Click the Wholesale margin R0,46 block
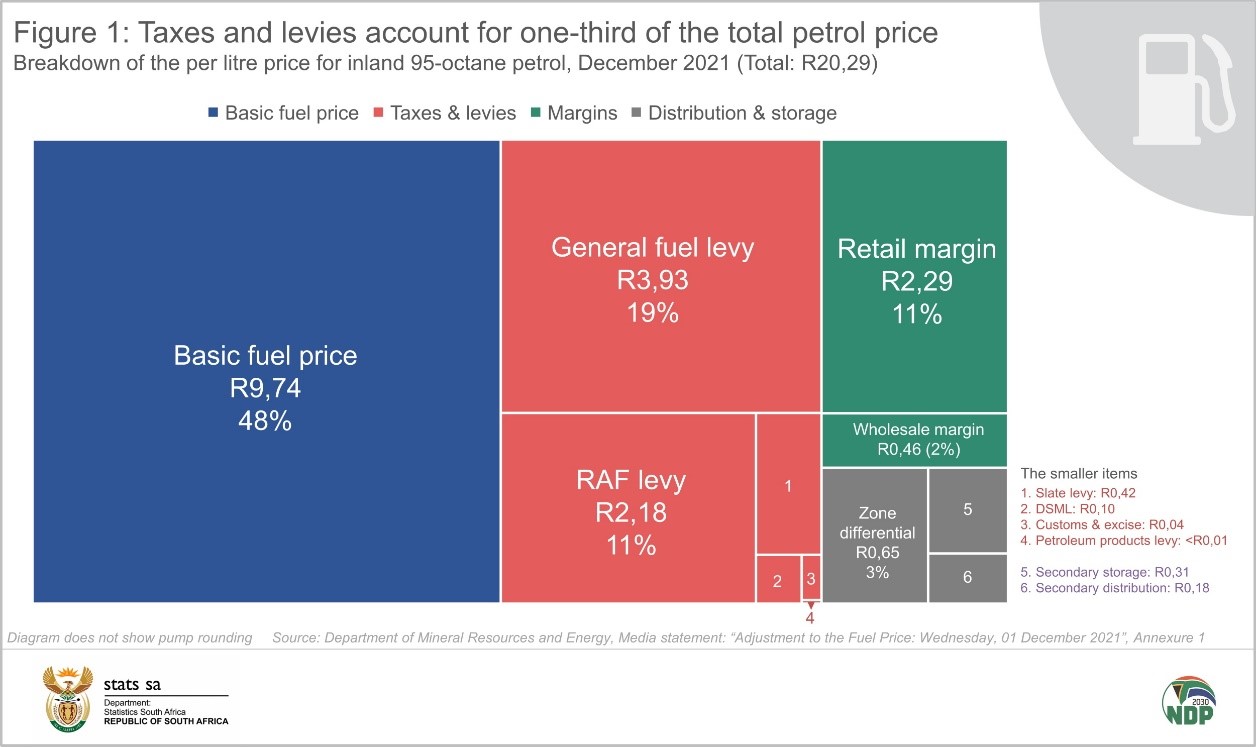 (x=914, y=439)
